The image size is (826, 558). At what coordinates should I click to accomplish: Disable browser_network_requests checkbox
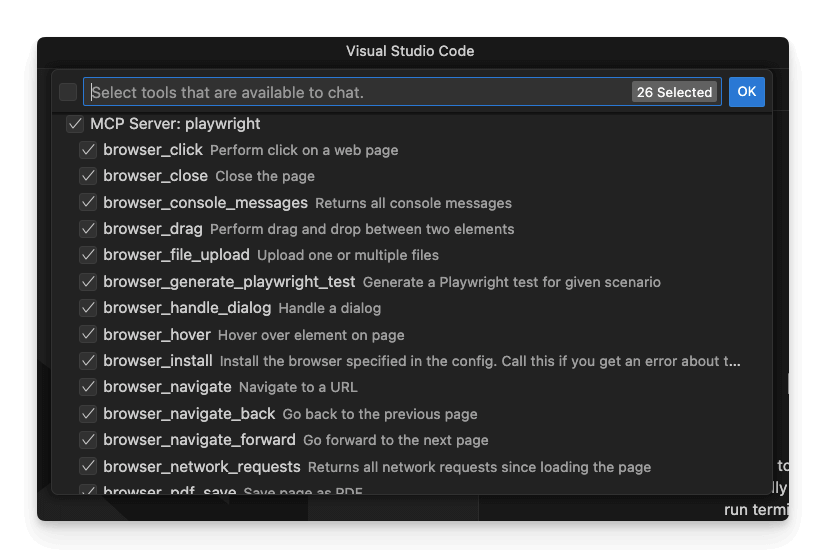pyautogui.click(x=88, y=467)
